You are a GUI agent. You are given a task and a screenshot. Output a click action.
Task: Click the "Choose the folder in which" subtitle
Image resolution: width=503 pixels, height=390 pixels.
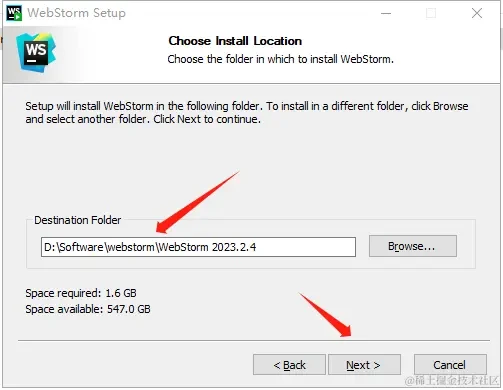[280, 59]
